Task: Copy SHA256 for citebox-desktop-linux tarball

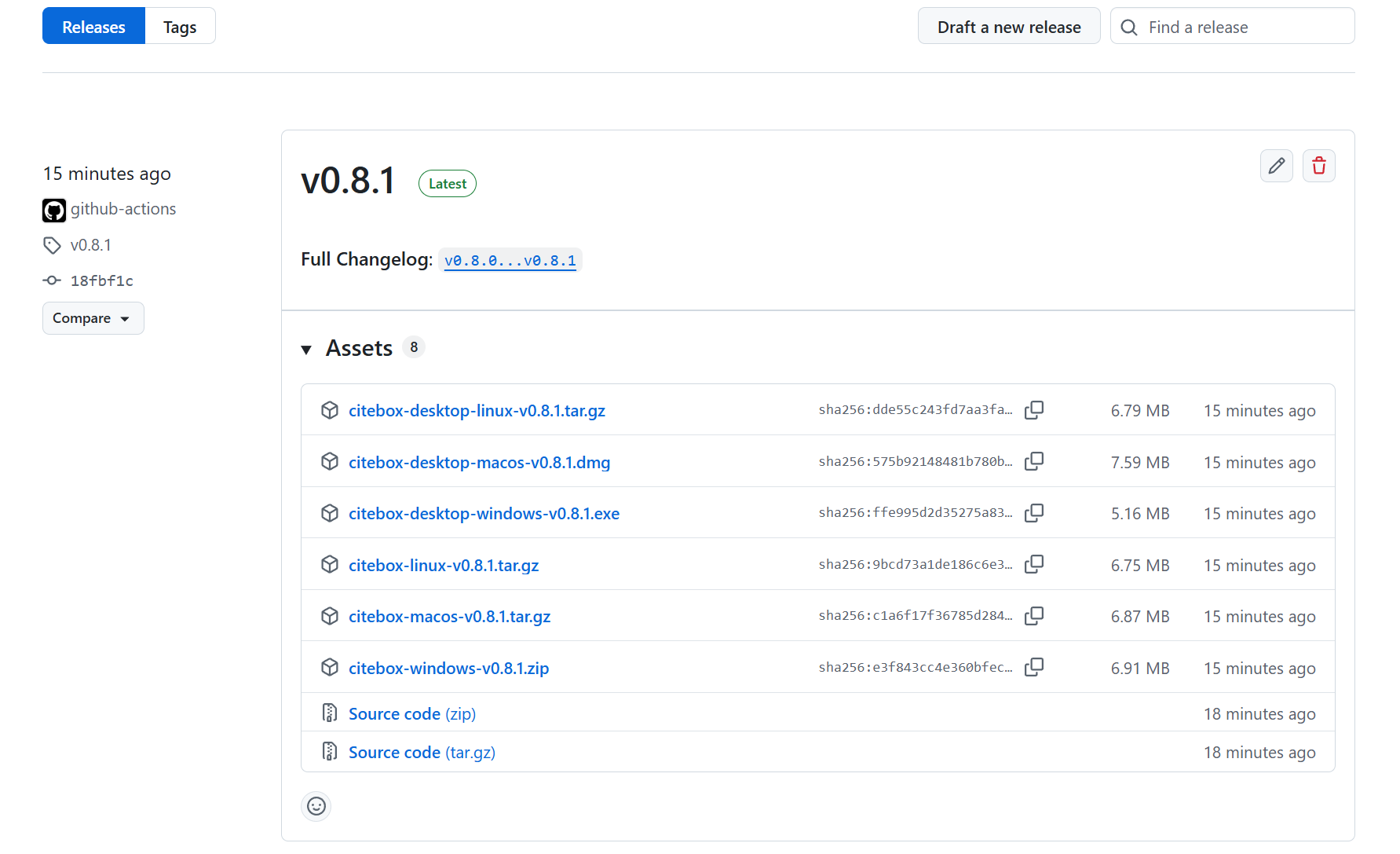Action: [x=1034, y=410]
